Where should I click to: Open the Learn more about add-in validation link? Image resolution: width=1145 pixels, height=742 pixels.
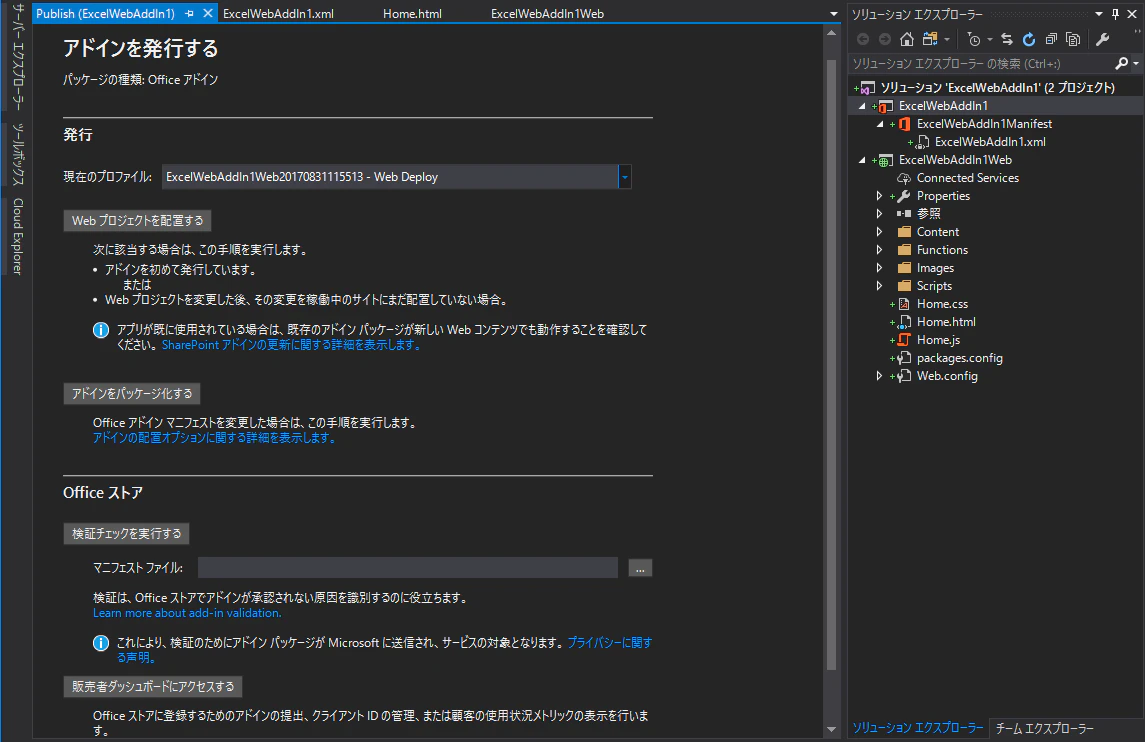187,613
